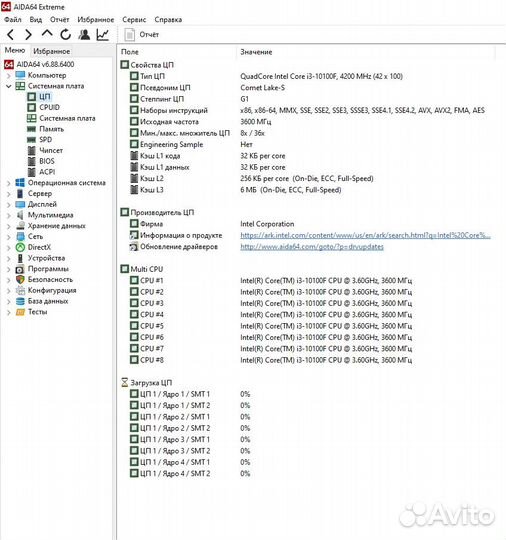Viewport: 506px width, 540px height.
Task: Click the Компьютер monitor icon
Action: tap(20, 75)
